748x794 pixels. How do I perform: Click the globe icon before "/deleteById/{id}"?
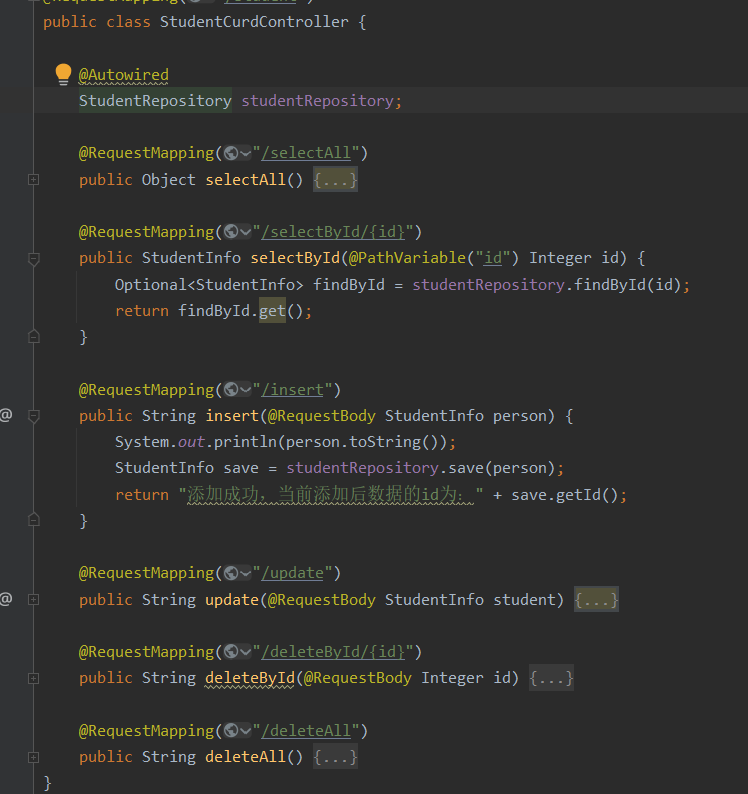(231, 652)
